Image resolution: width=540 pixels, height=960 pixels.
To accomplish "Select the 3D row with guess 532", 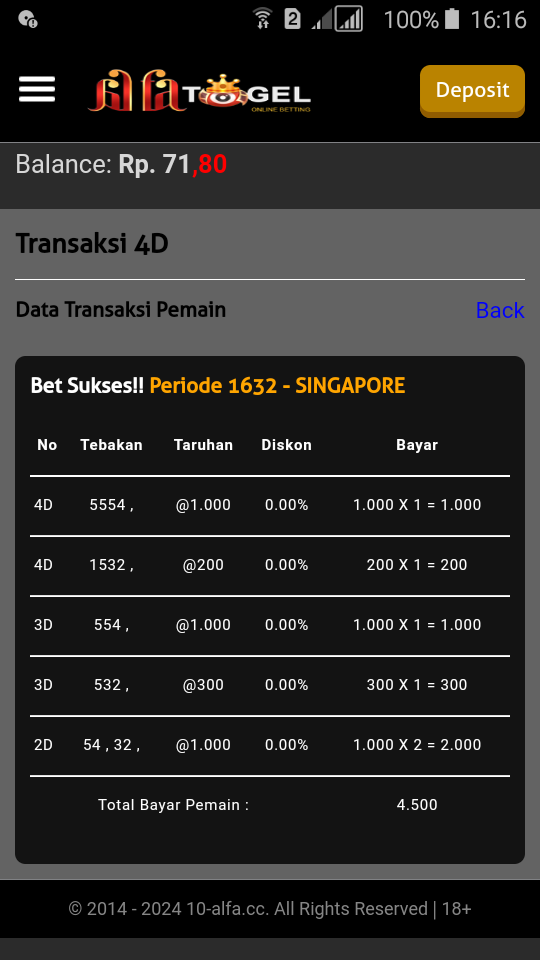I will [270, 685].
